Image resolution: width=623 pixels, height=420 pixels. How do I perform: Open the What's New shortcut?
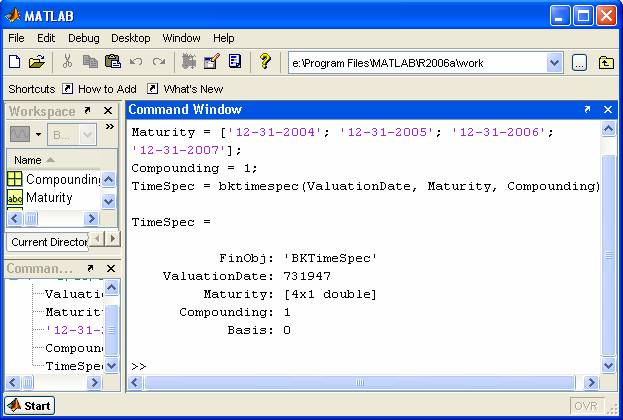tap(185, 89)
